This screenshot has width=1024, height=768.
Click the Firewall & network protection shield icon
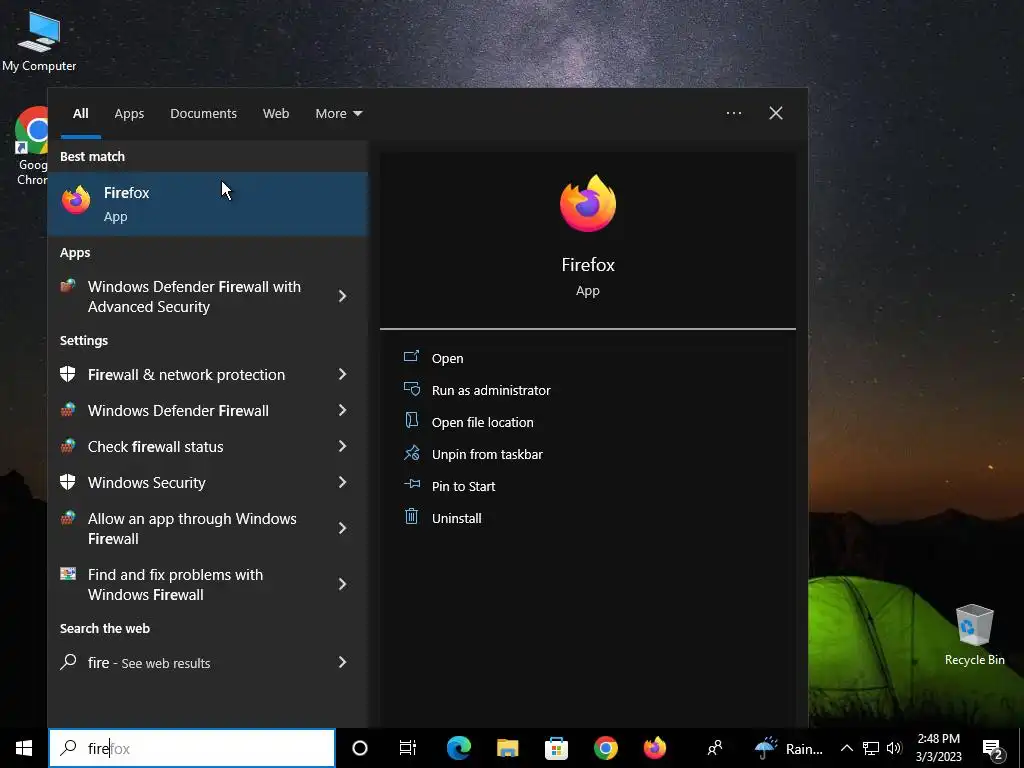coord(68,374)
